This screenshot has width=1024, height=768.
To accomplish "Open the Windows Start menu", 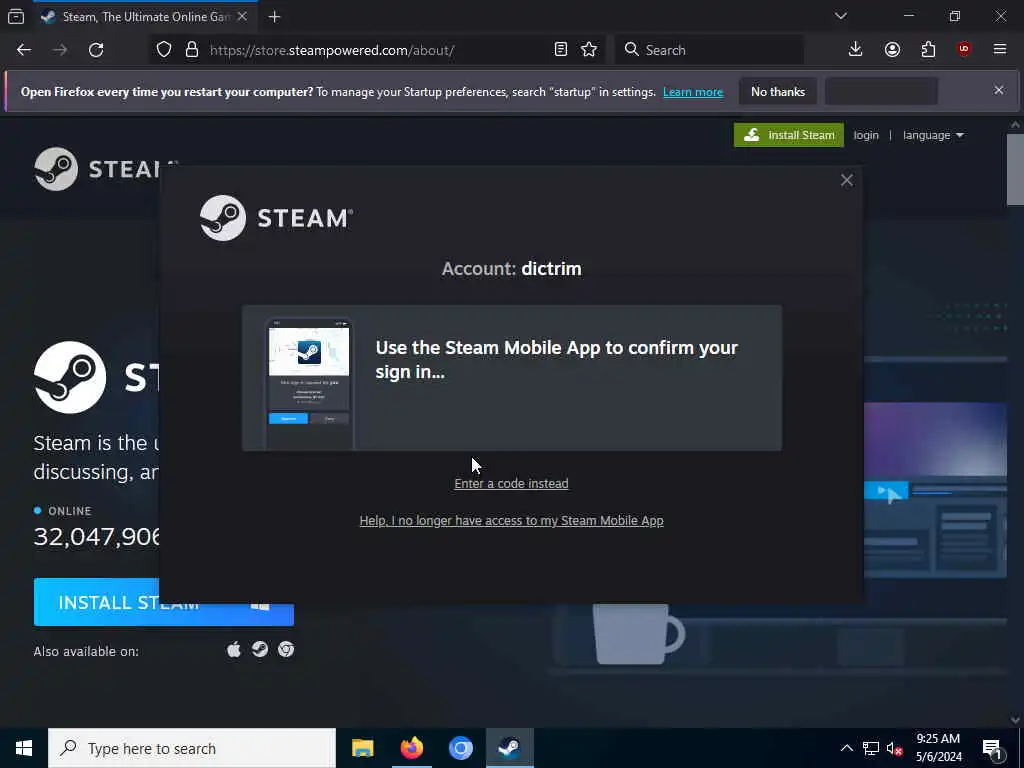I will (24, 748).
